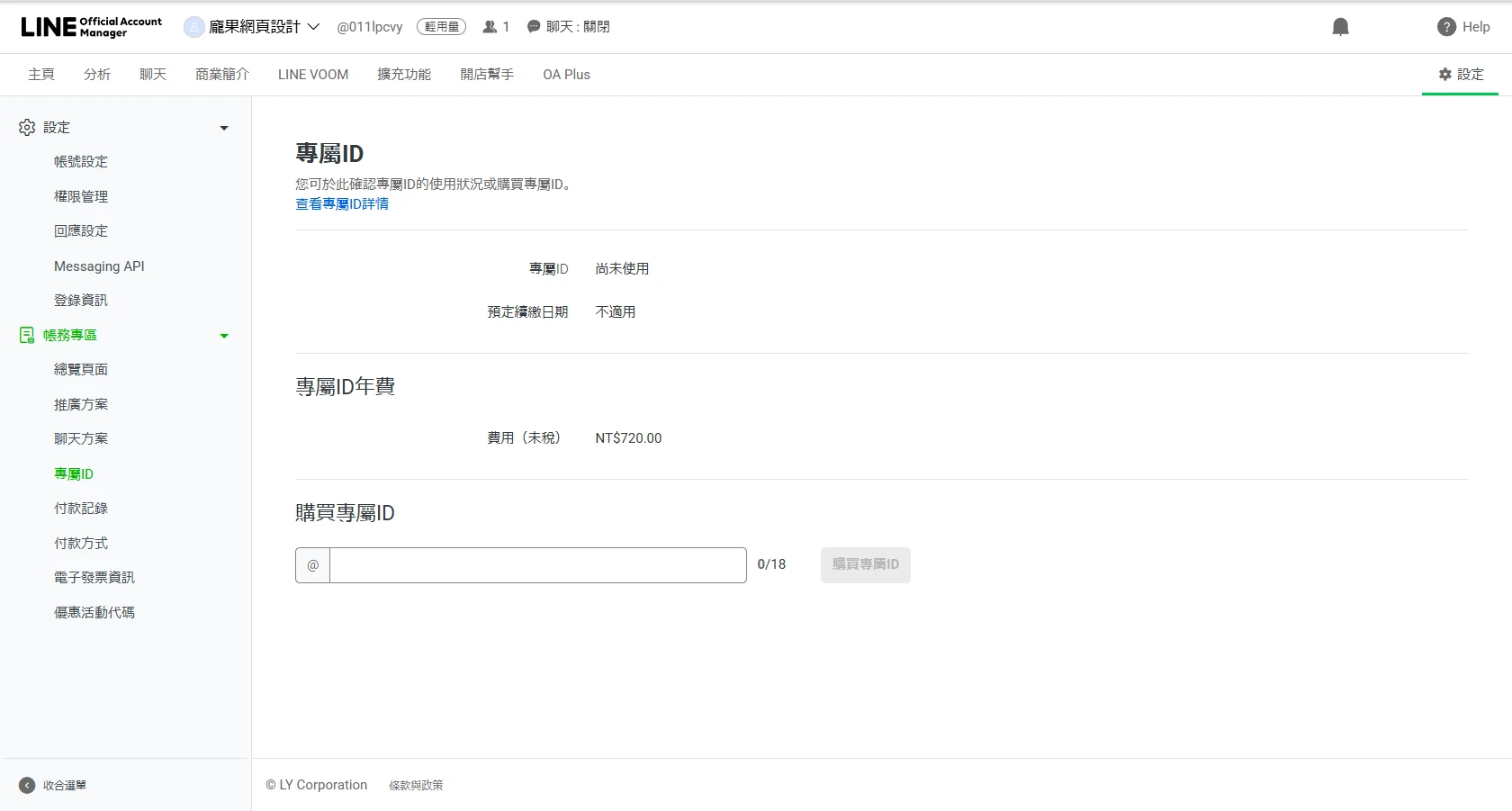Click the chat status bubble icon

click(x=534, y=27)
